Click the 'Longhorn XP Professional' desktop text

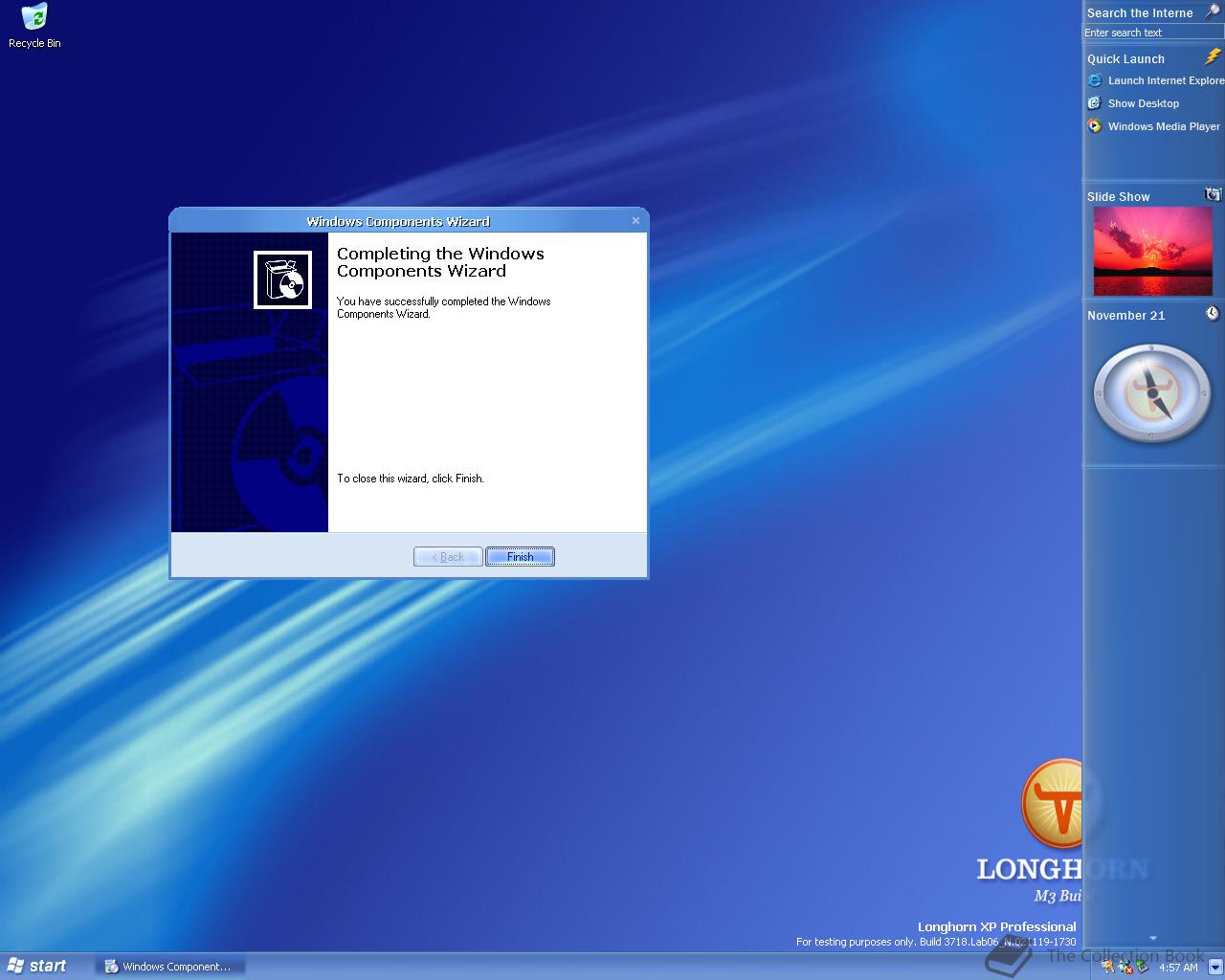pos(996,926)
